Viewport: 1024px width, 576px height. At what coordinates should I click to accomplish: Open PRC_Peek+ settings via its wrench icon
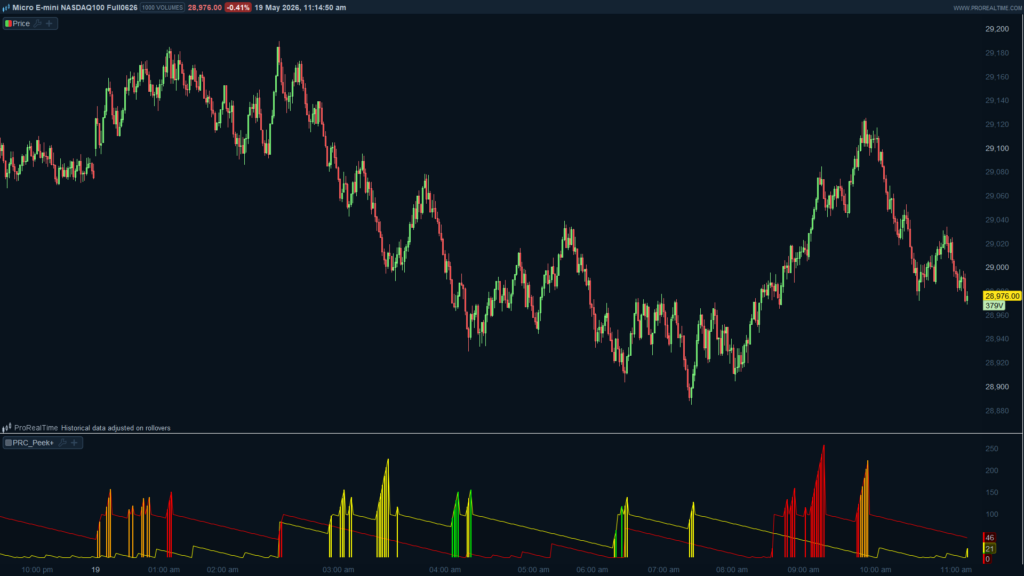tap(63, 443)
